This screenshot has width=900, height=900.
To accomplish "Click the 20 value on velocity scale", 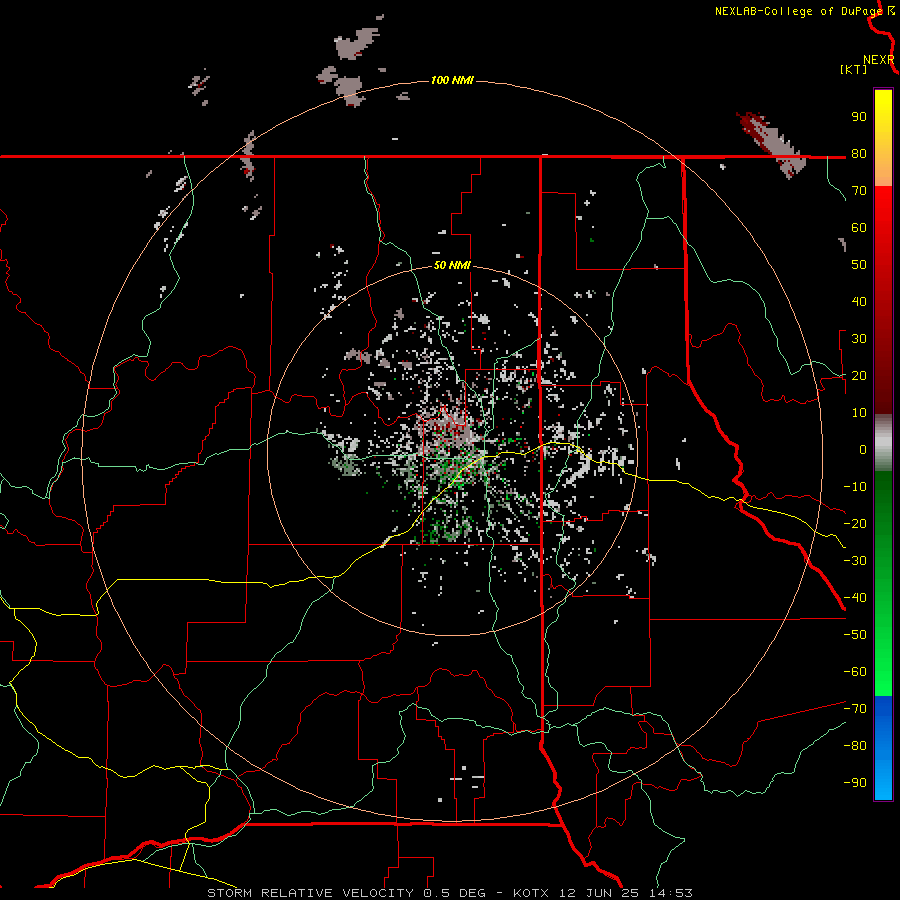I will (859, 376).
